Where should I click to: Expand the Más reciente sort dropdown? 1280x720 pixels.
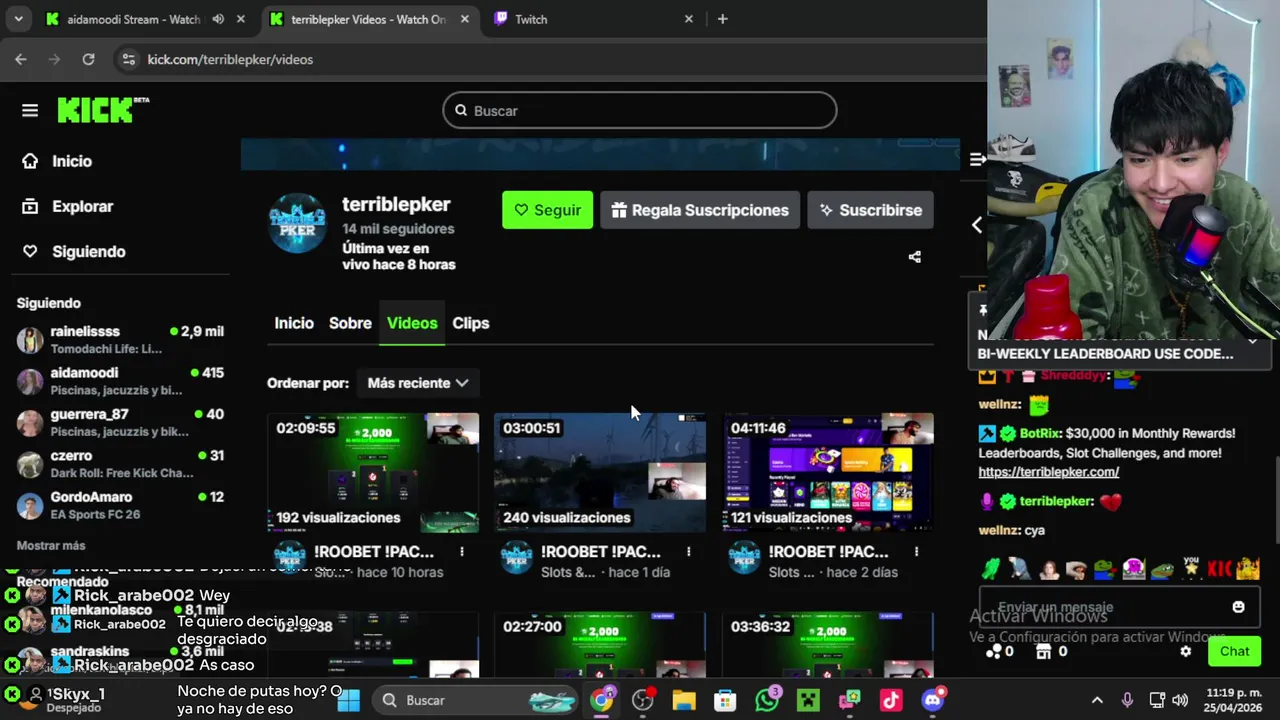(418, 383)
